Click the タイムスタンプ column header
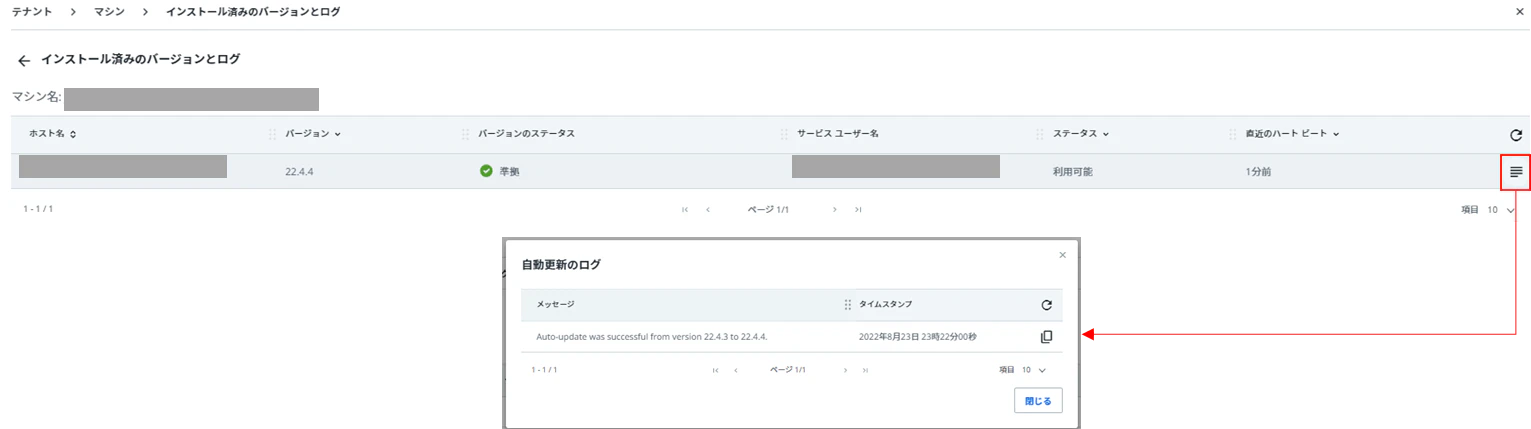Image resolution: width=1531 pixels, height=429 pixels. click(x=885, y=304)
